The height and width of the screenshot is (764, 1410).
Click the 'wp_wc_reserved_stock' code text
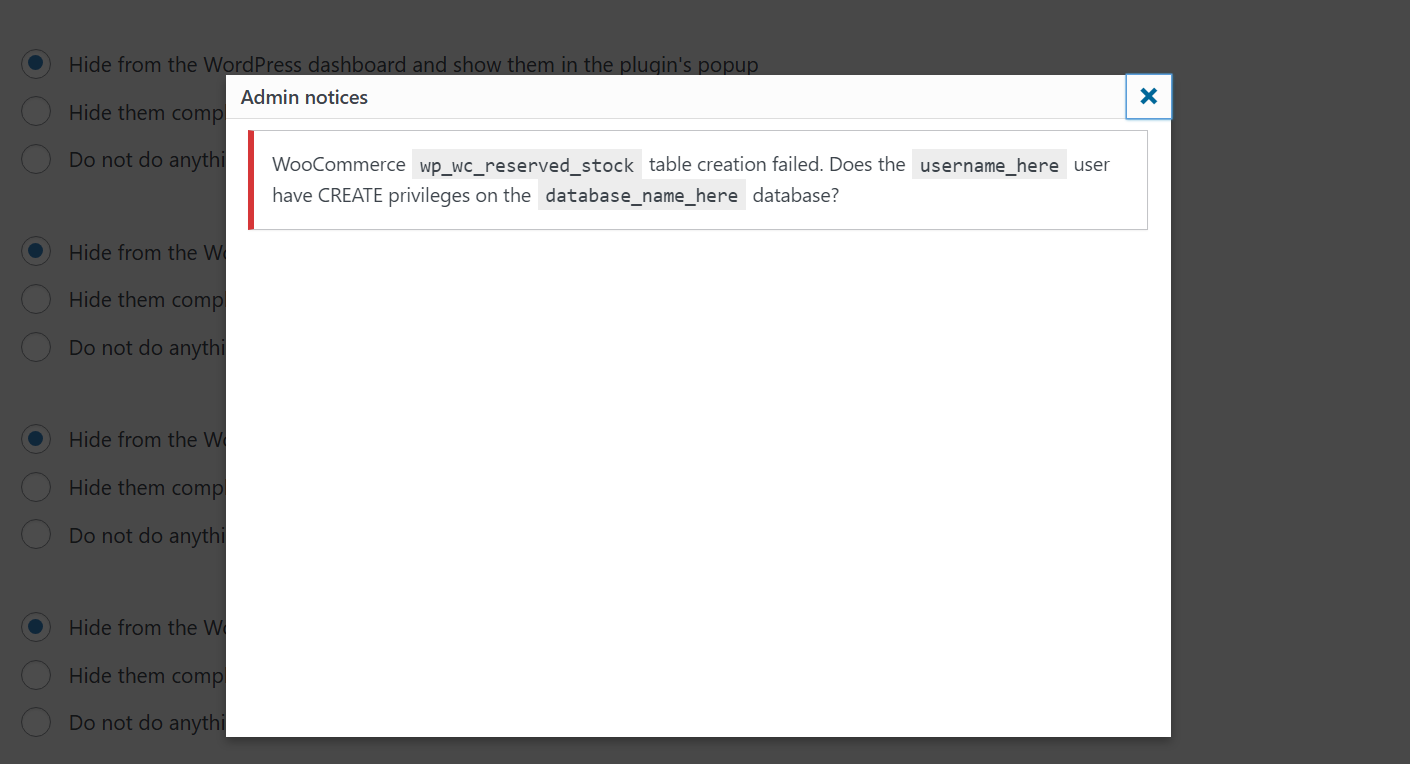point(527,165)
